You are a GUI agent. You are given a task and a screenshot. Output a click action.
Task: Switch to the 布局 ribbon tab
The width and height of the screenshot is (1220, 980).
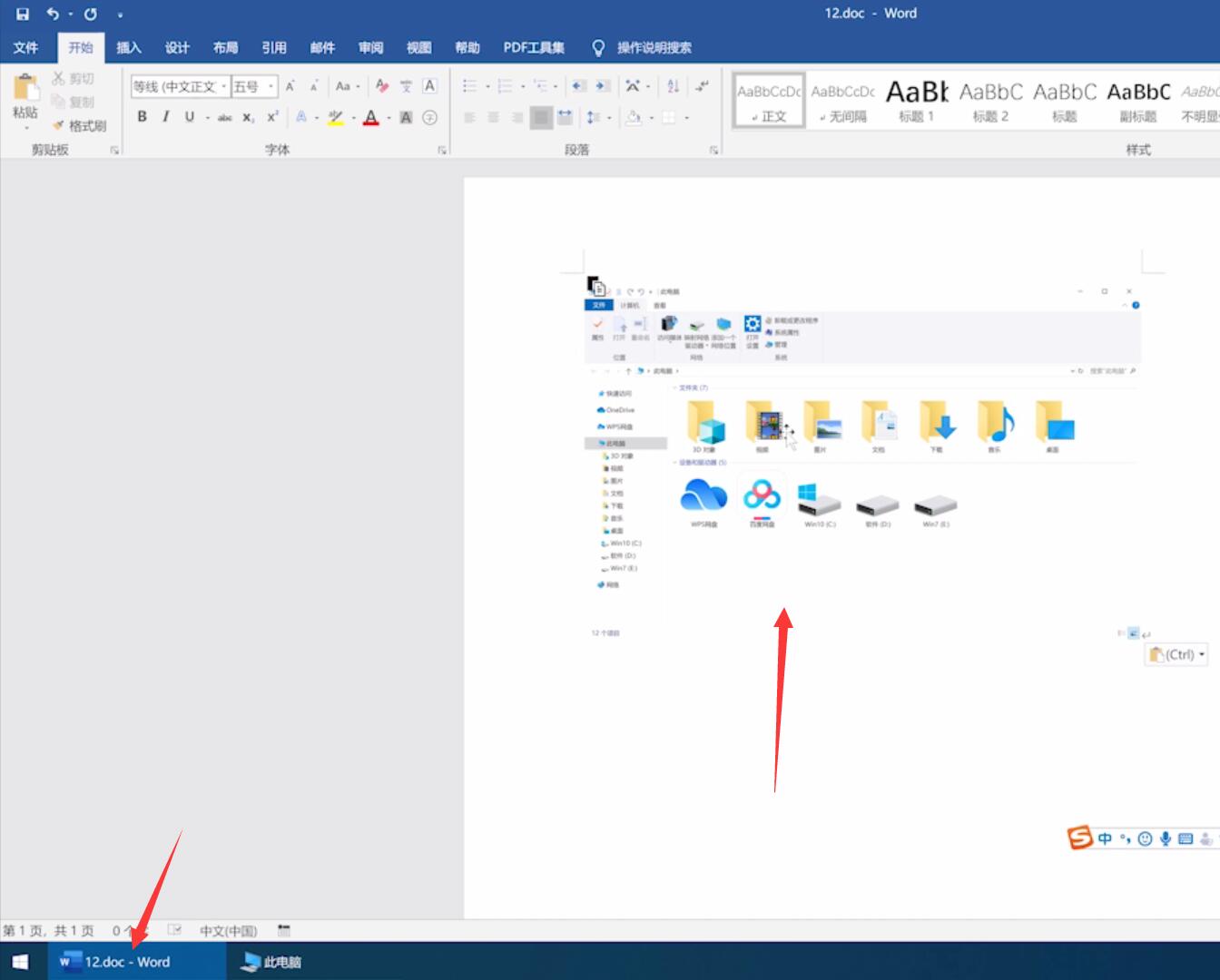coord(225,47)
